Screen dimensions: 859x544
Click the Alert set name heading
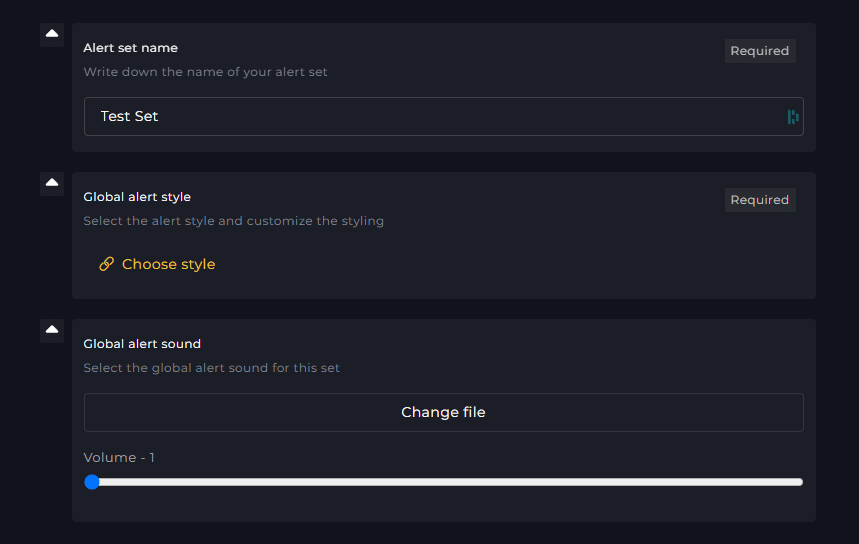coord(130,48)
